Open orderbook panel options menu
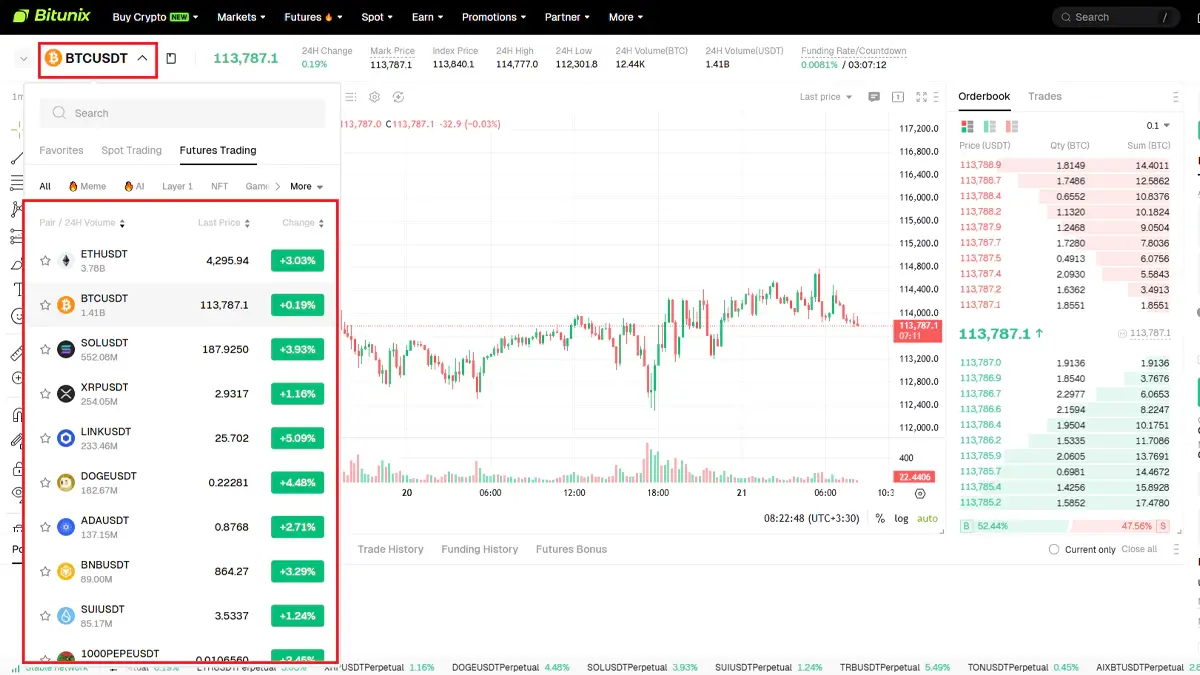This screenshot has height=675, width=1200. pyautogui.click(x=1176, y=97)
